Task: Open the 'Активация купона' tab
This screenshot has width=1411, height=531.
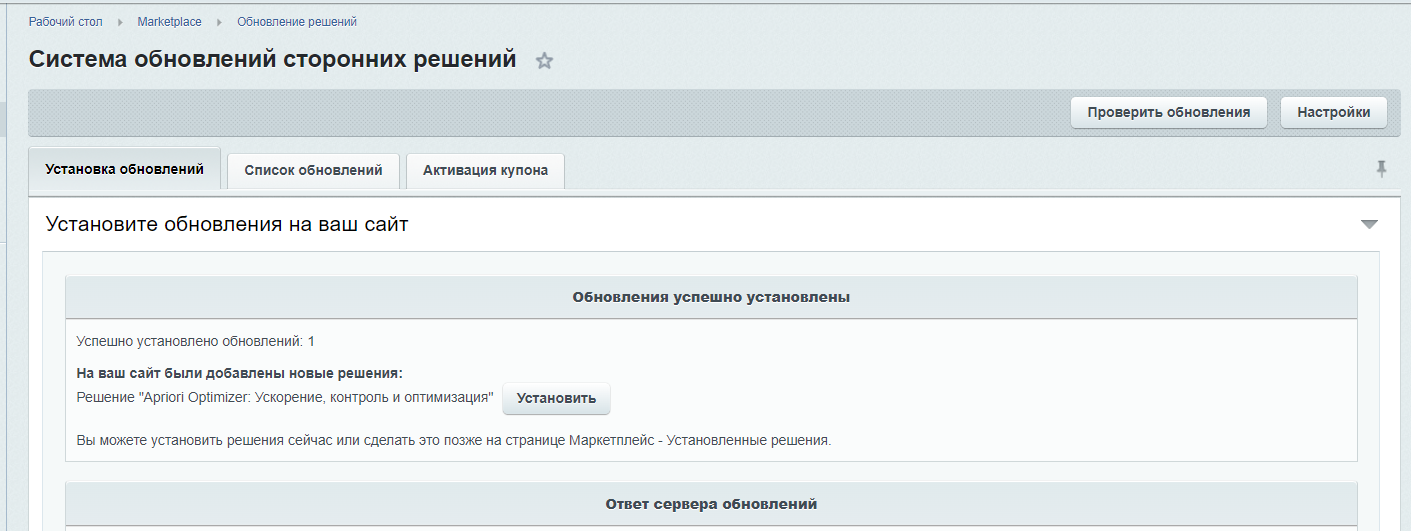Action: pos(485,170)
